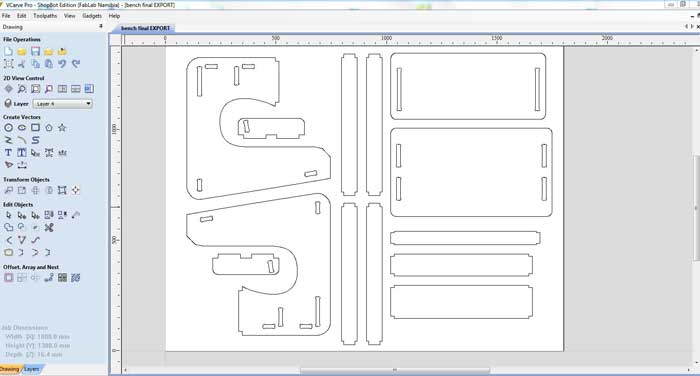Open the File menu

(6, 16)
